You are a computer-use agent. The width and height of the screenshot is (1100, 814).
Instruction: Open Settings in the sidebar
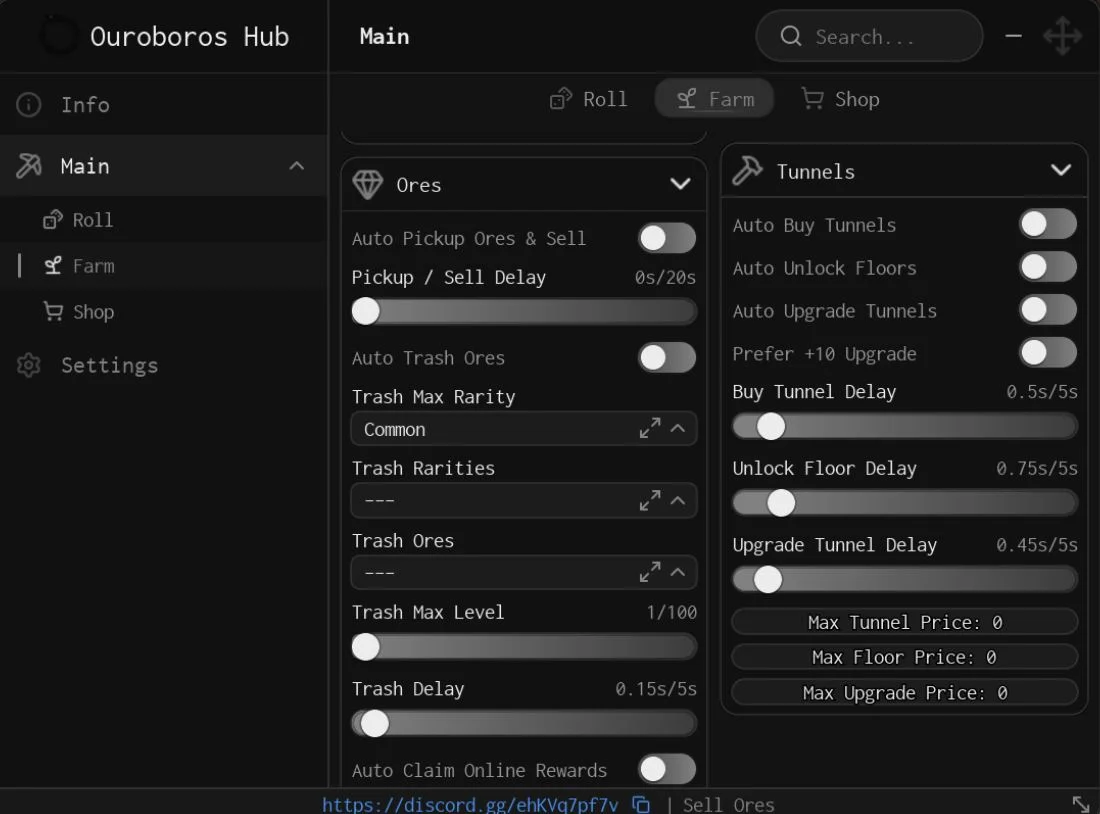pos(163,365)
